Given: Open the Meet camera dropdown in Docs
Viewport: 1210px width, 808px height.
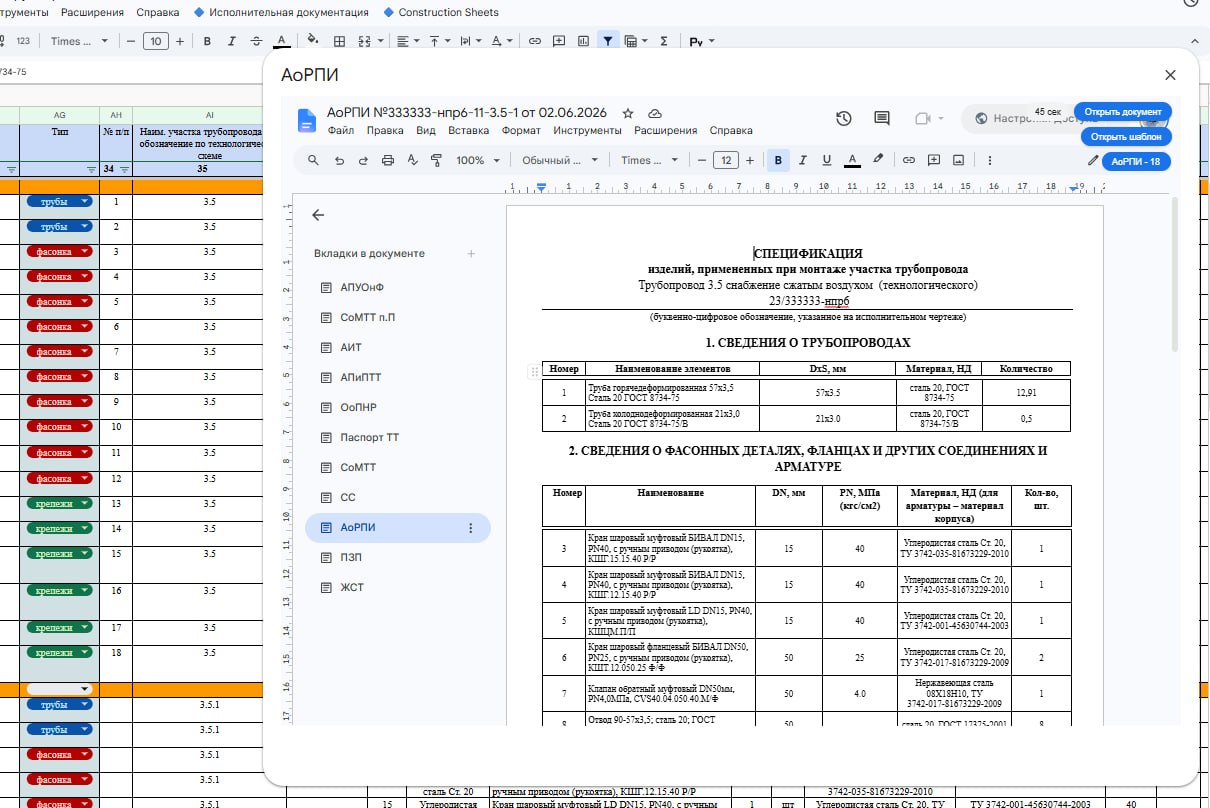Looking at the screenshot, I should coord(929,118).
